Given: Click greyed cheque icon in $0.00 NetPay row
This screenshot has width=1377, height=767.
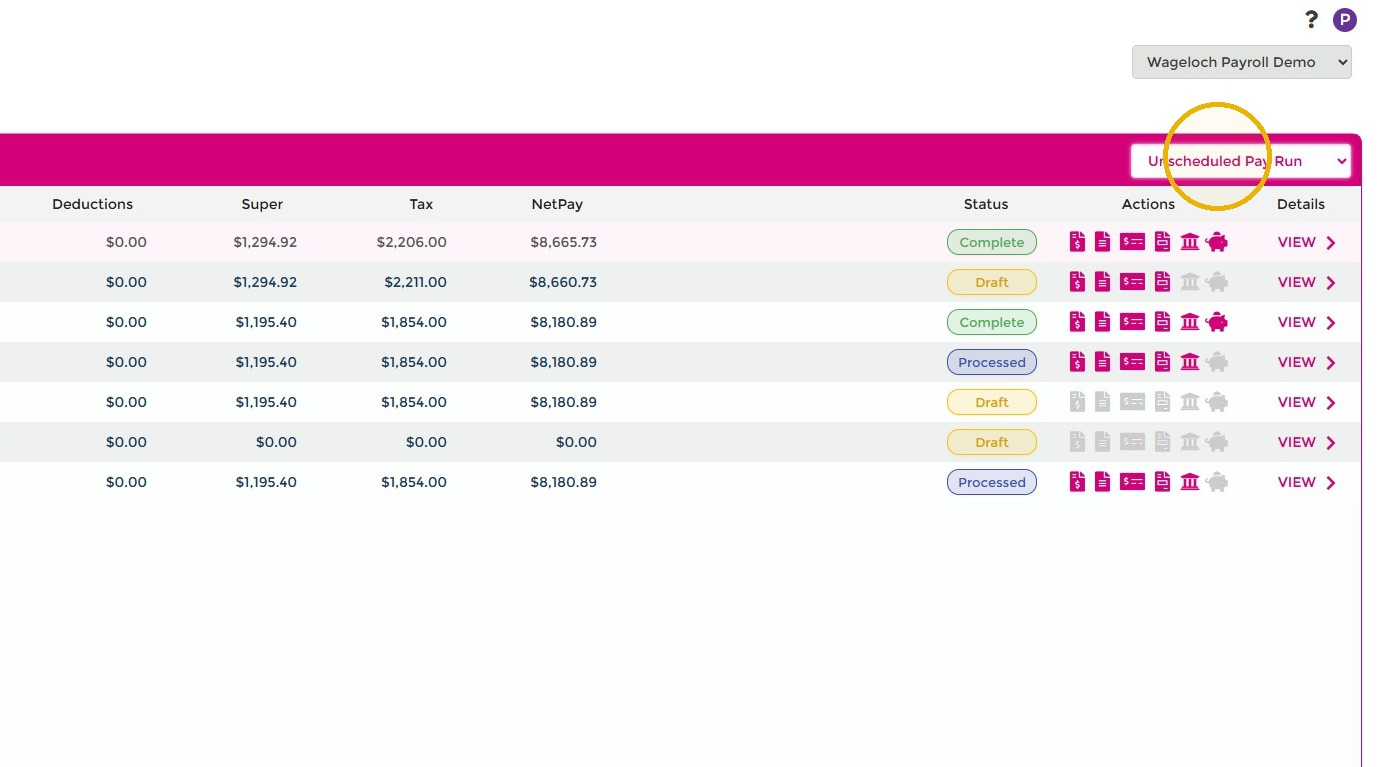Looking at the screenshot, I should pos(1132,442).
